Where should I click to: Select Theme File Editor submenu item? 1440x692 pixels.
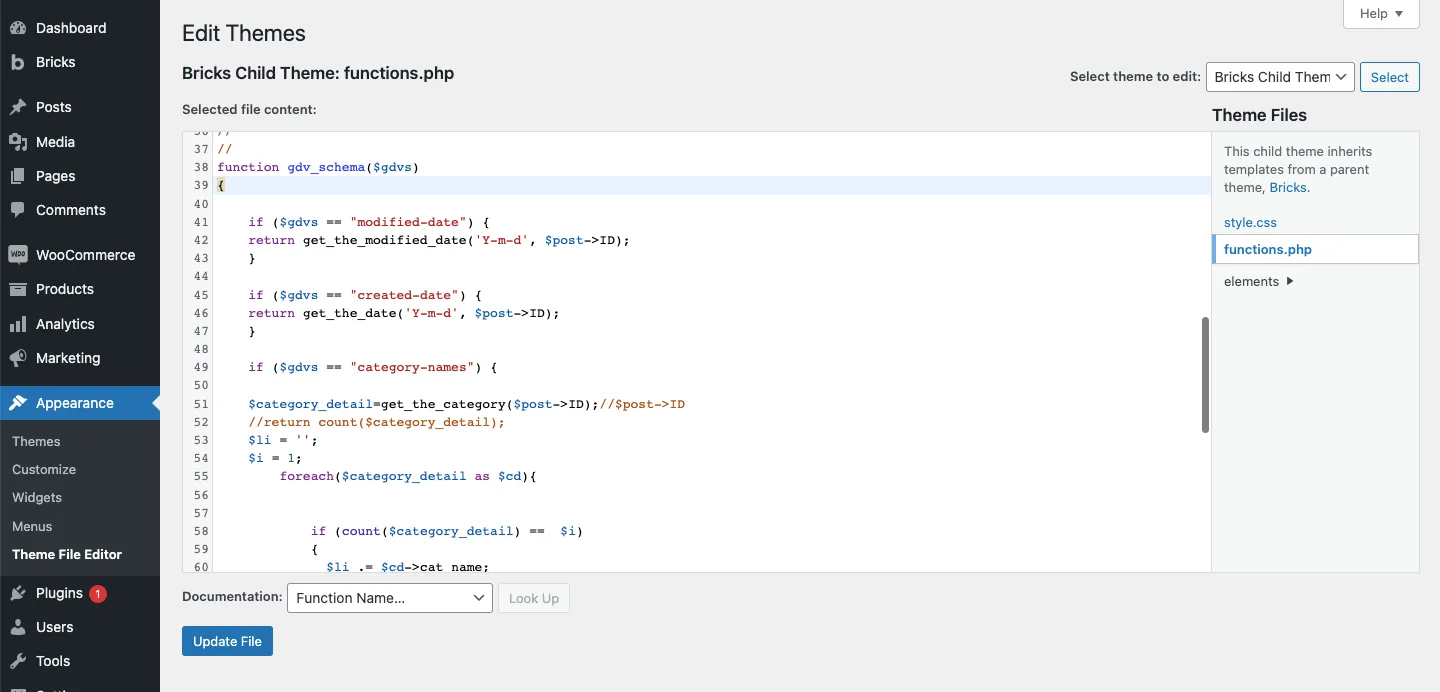[x=67, y=554]
